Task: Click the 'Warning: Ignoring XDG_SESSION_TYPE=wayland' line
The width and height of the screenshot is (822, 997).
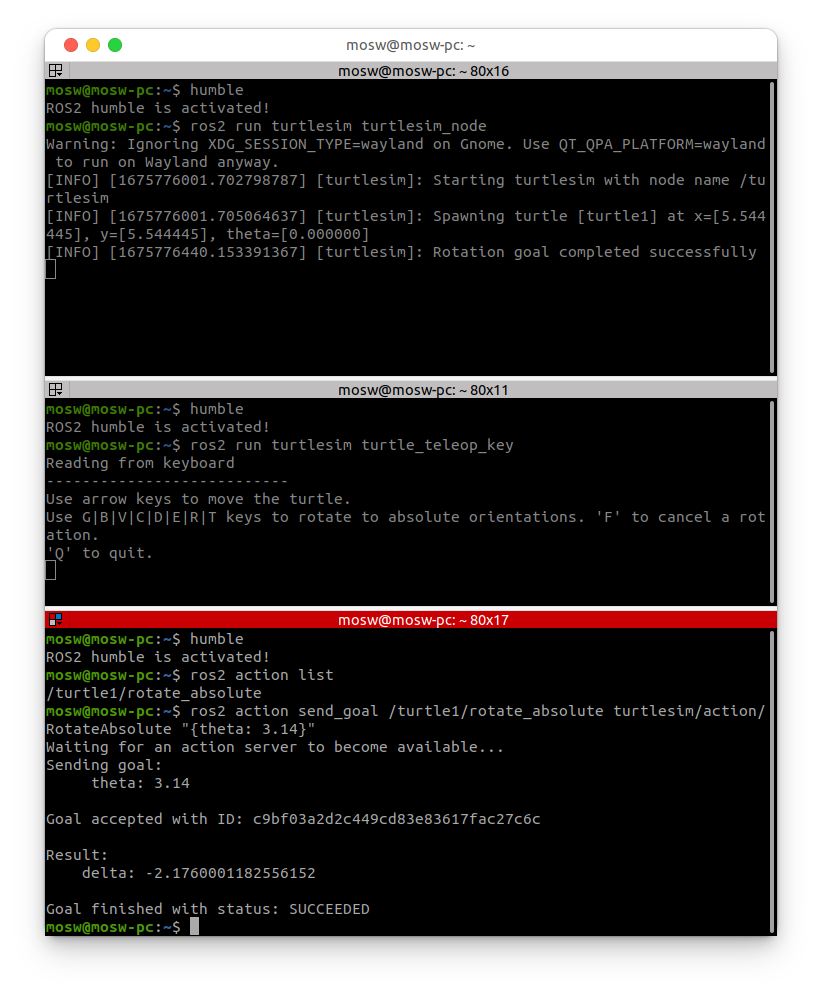Action: [406, 144]
